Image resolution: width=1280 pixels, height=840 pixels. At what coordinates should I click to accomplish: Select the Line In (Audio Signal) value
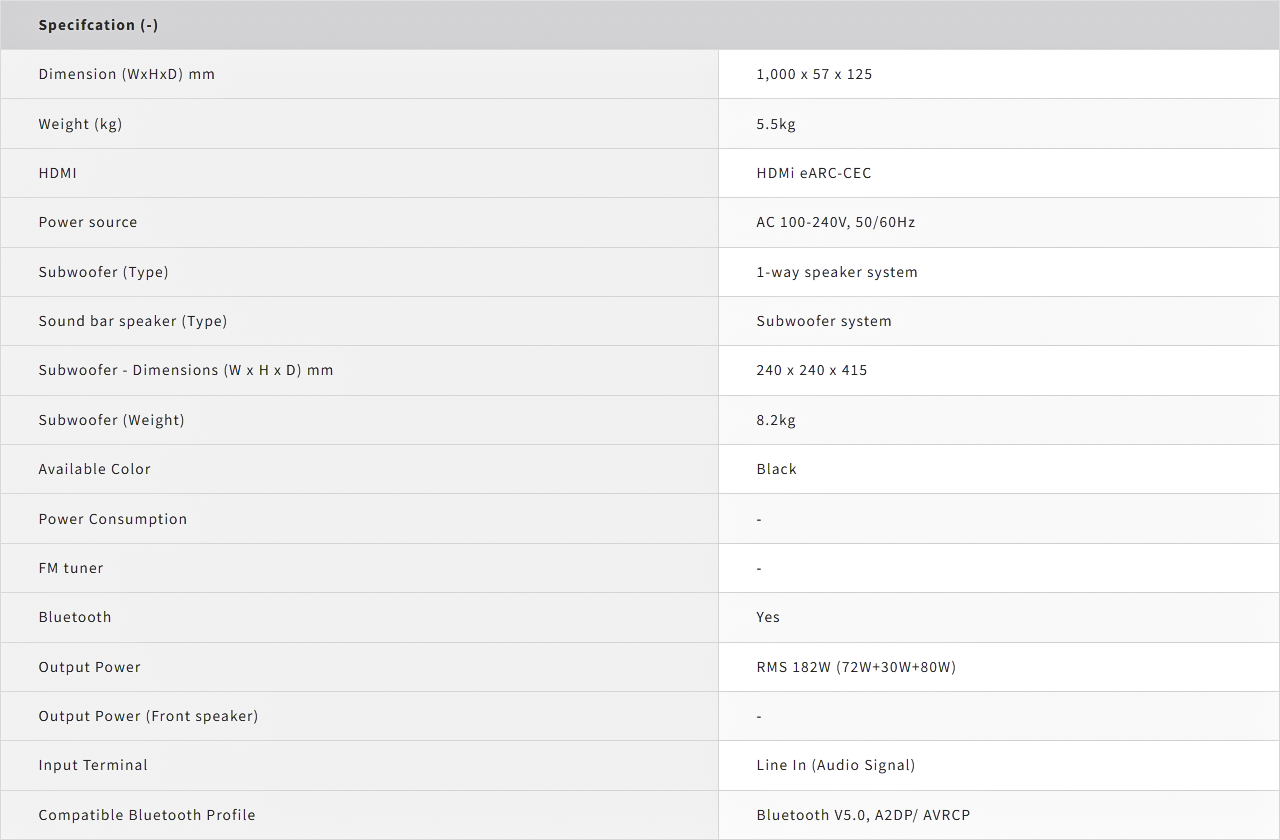click(835, 765)
